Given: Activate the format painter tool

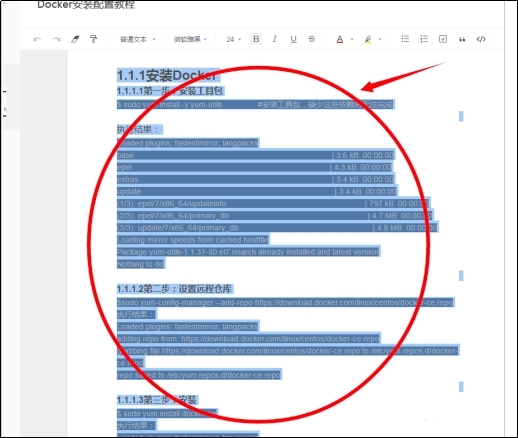Looking at the screenshot, I should click(94, 39).
